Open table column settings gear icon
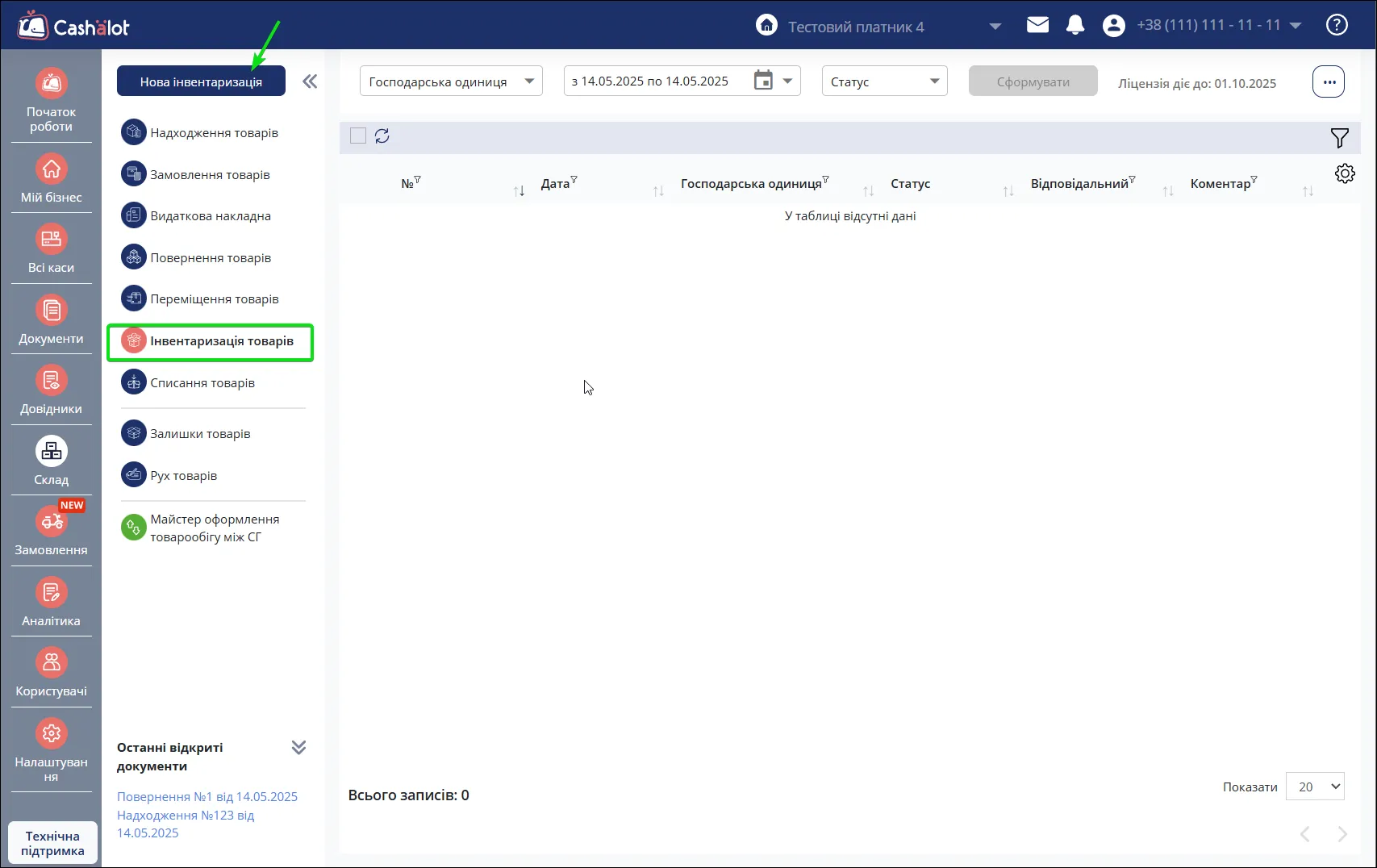This screenshot has width=1377, height=868. (1345, 173)
